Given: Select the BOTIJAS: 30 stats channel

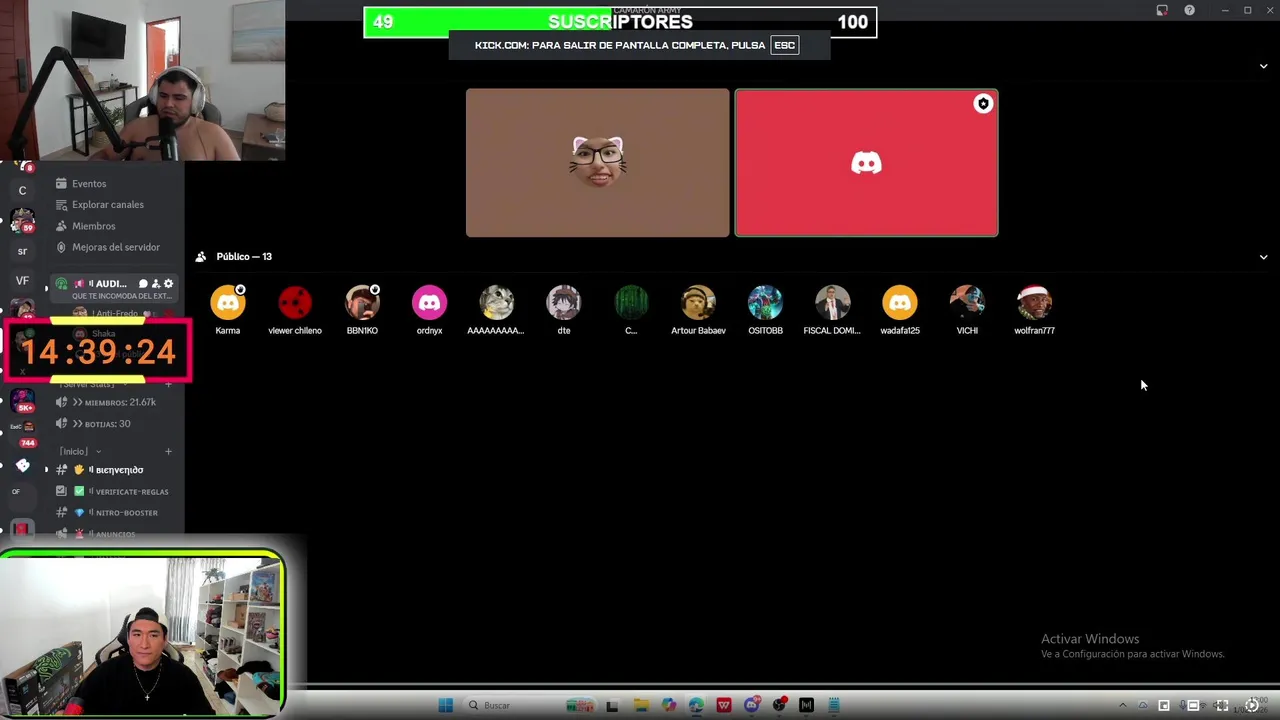Looking at the screenshot, I should click(115, 424).
